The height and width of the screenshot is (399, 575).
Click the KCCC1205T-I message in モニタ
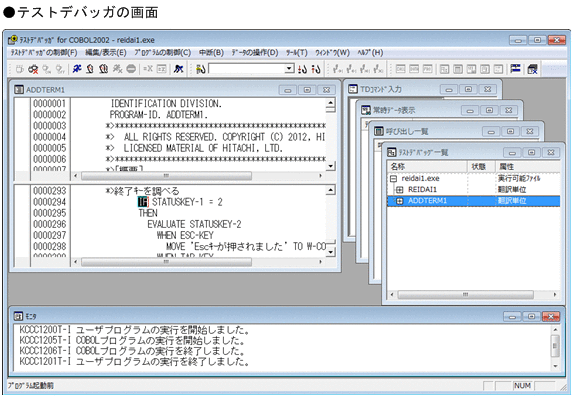(132, 340)
